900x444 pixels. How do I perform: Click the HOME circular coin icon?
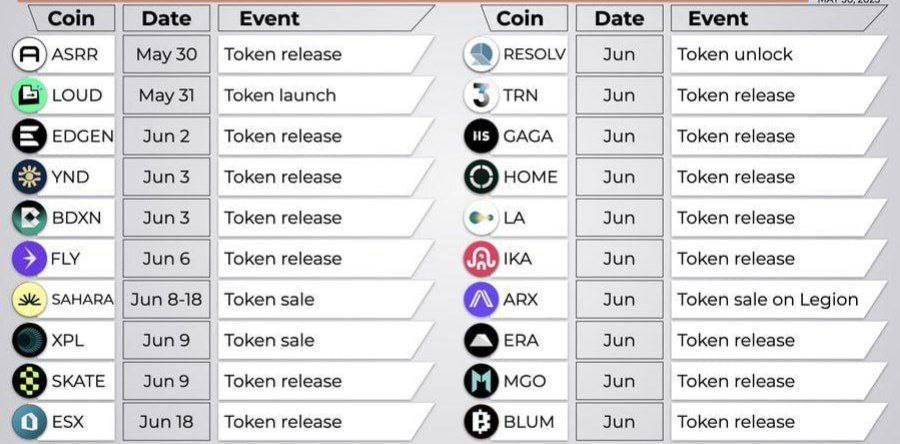pos(481,177)
